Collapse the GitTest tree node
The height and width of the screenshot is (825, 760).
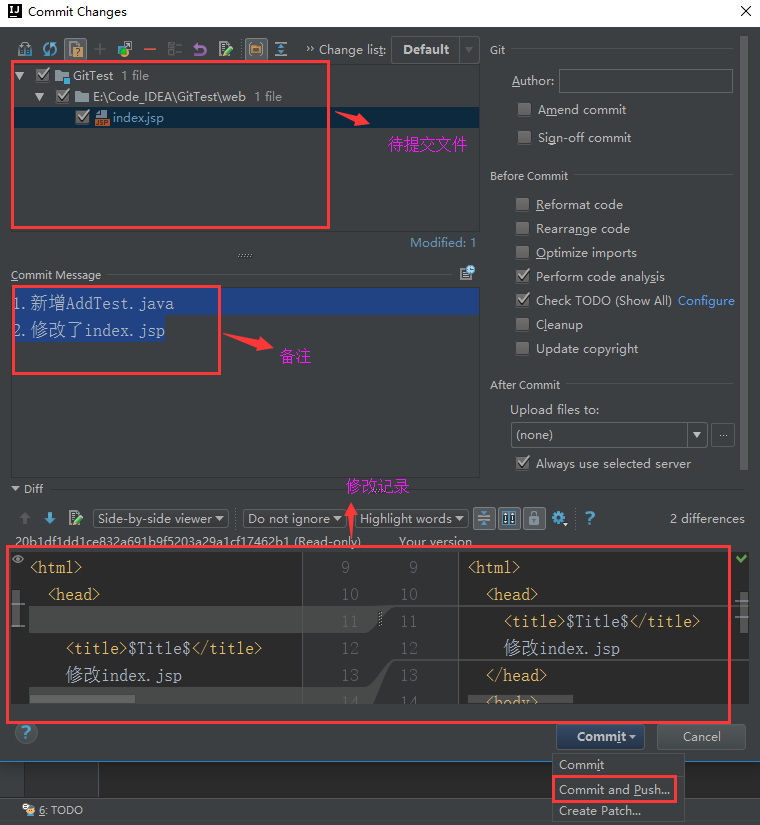(x=20, y=76)
